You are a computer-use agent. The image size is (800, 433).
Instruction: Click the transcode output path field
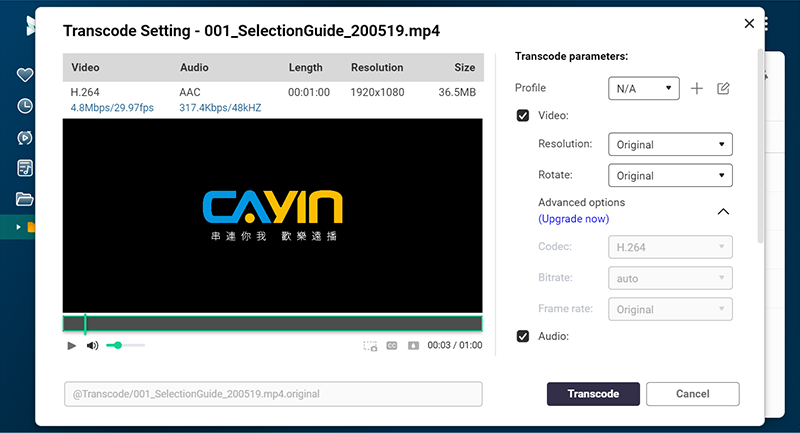(273, 394)
